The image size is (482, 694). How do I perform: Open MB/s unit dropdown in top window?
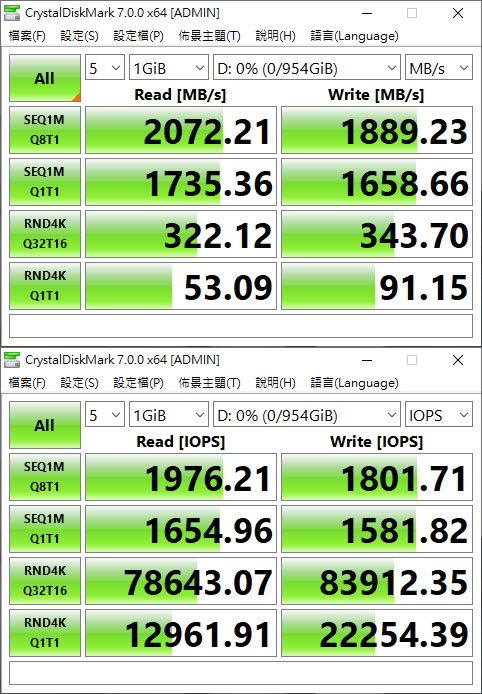(439, 68)
